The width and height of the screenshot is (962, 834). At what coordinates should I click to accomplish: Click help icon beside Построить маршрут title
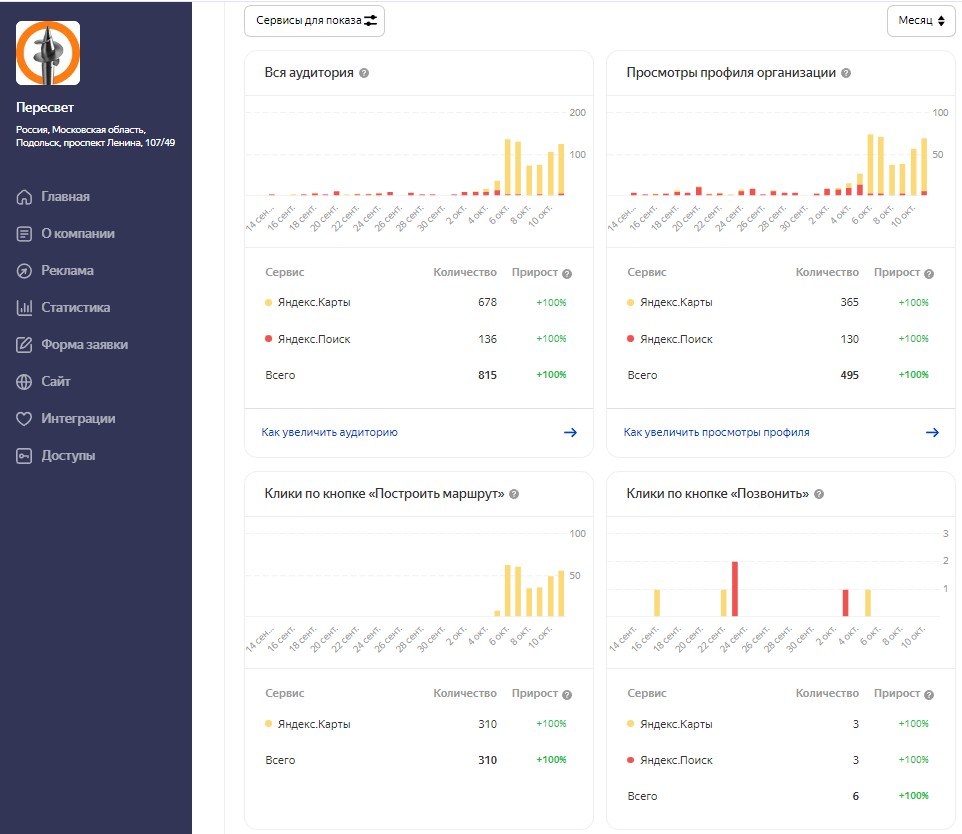pos(514,494)
